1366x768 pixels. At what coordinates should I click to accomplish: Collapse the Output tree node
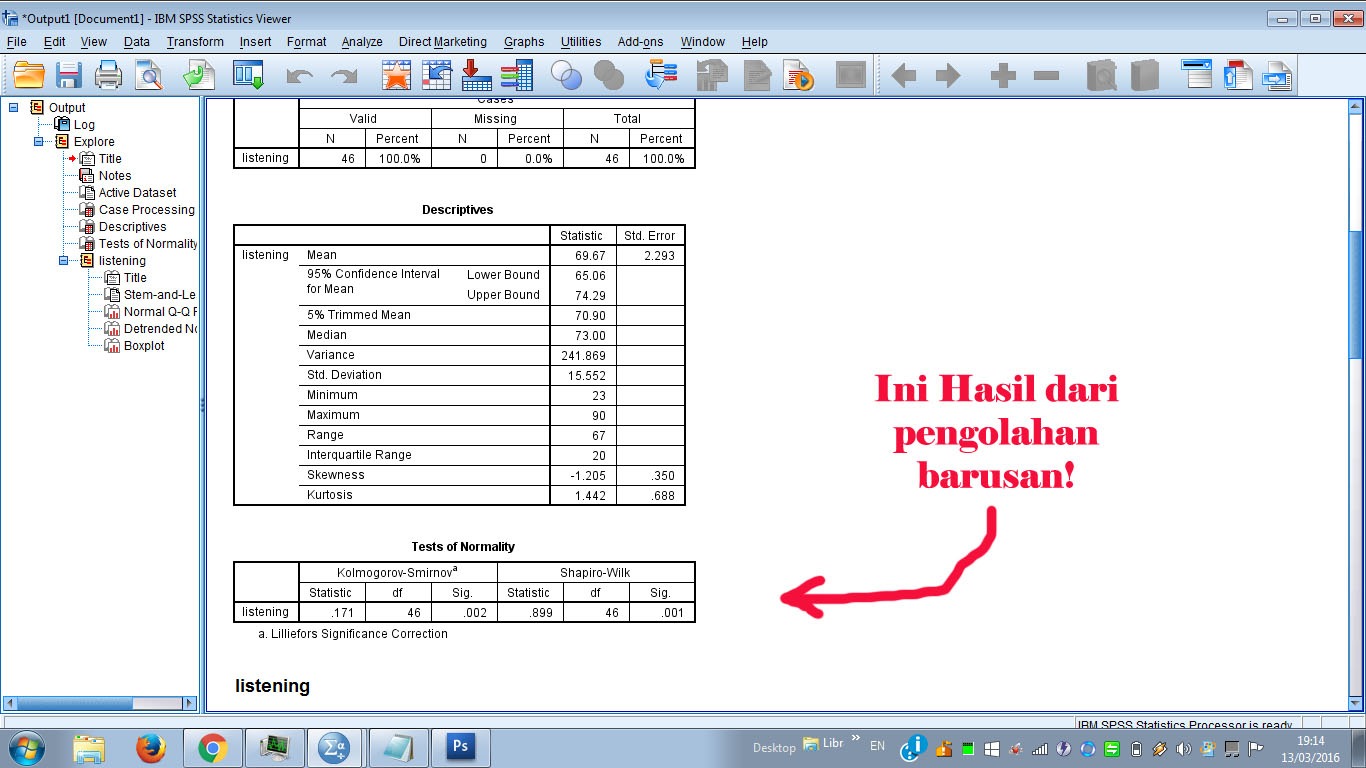click(x=13, y=107)
